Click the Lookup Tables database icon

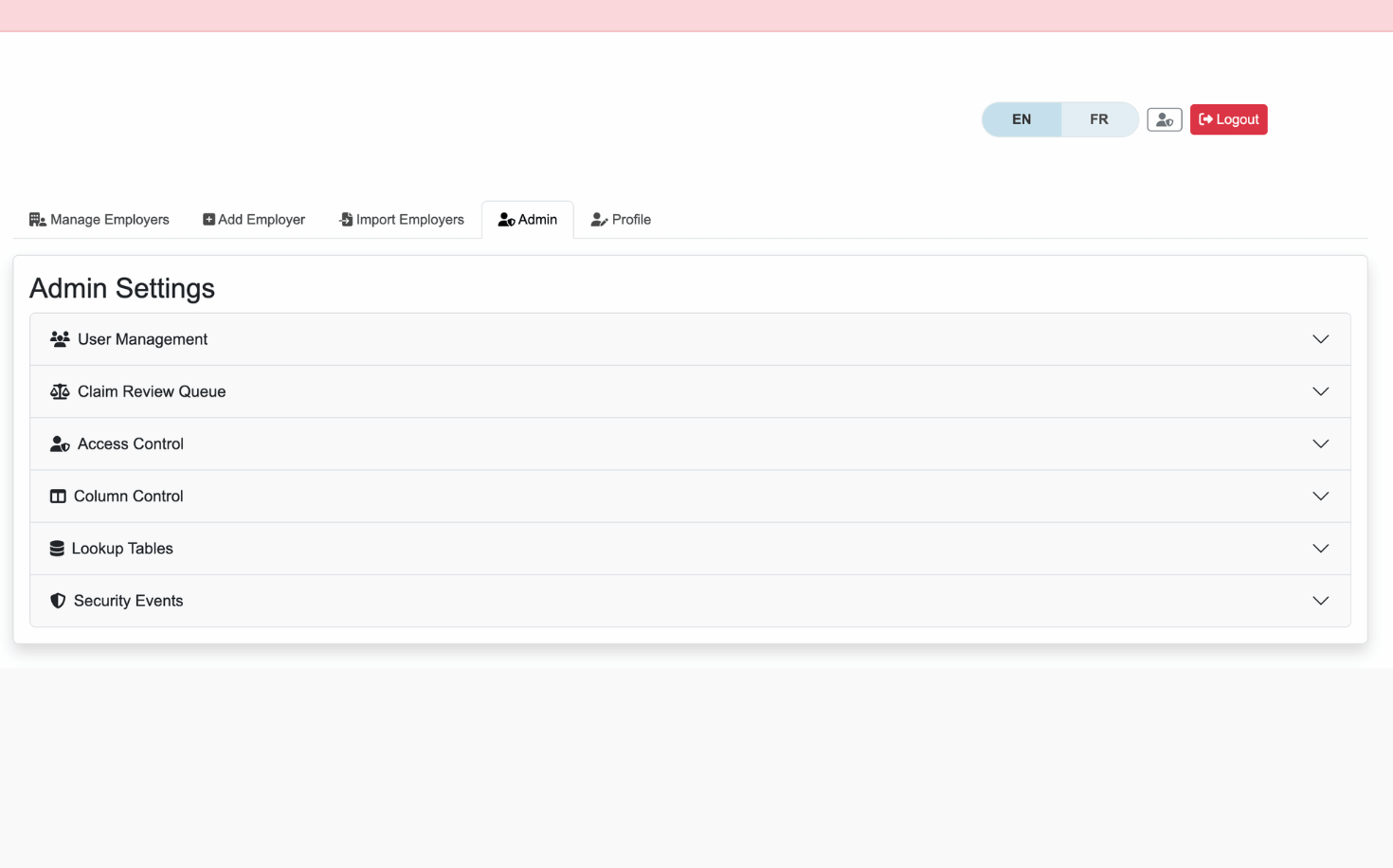[58, 548]
